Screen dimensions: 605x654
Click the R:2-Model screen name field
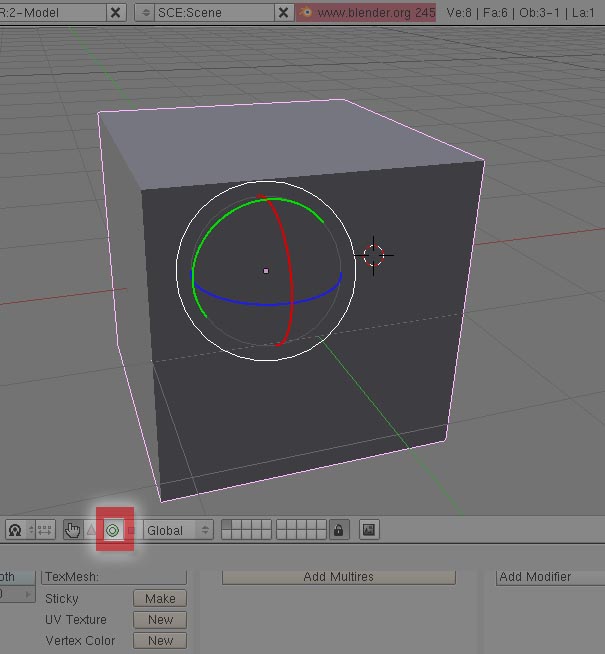click(52, 13)
